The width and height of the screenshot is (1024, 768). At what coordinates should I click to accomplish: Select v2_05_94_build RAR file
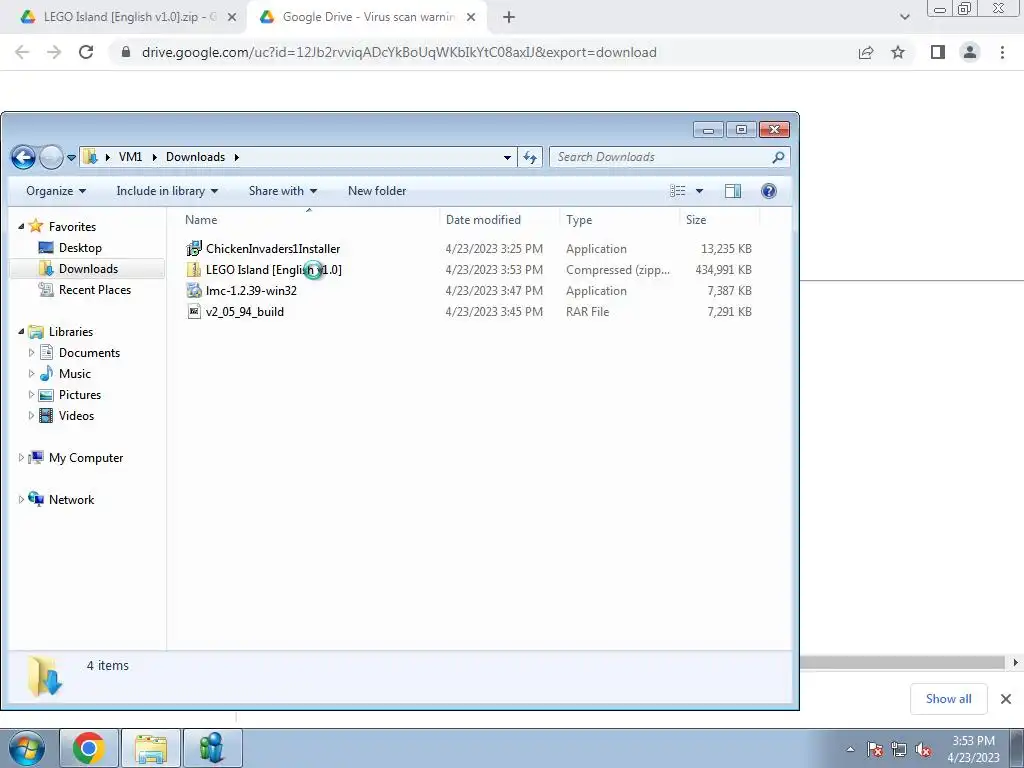(245, 312)
